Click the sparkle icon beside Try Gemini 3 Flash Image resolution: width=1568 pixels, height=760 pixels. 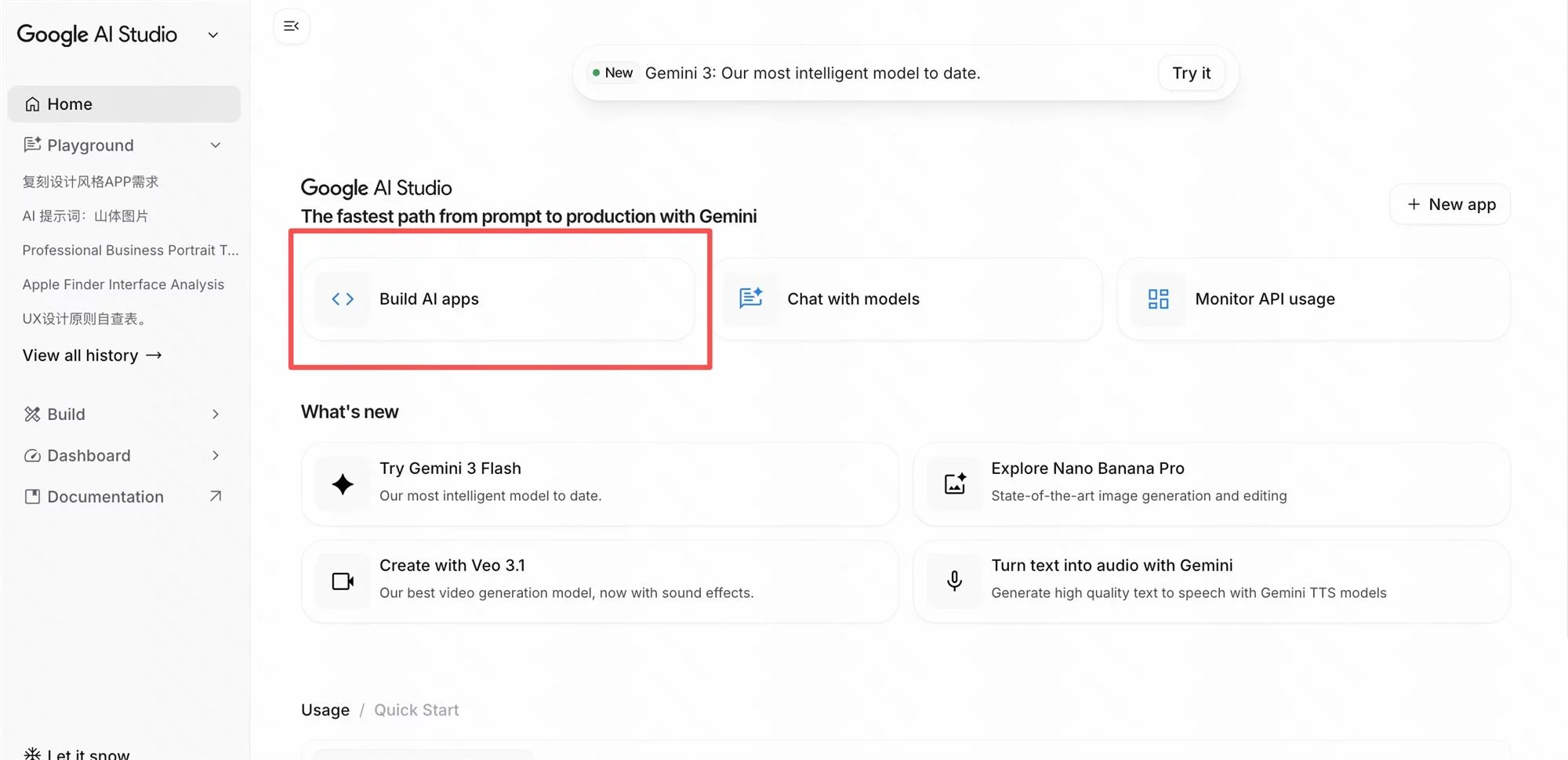pyautogui.click(x=343, y=484)
